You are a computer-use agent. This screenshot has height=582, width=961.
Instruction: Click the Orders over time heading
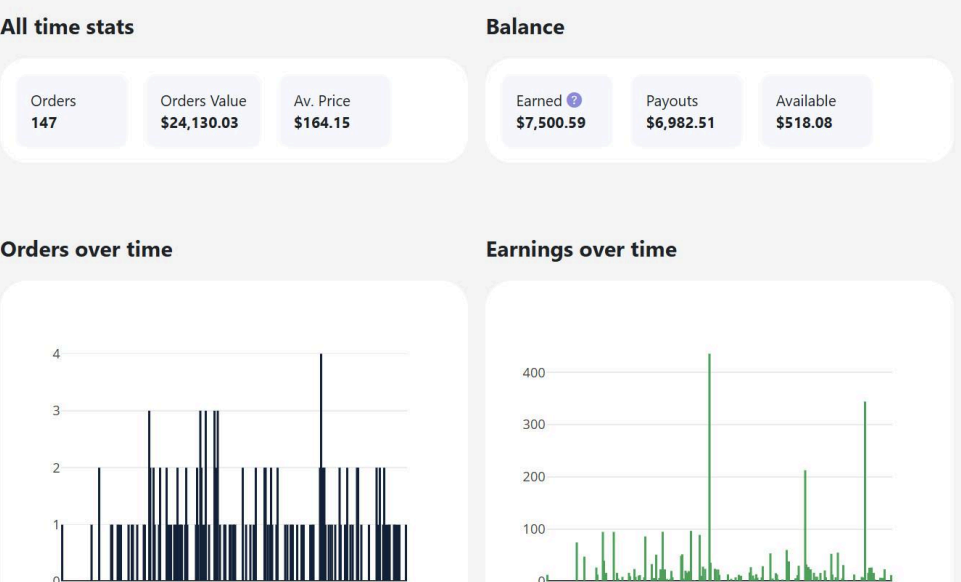(x=86, y=250)
